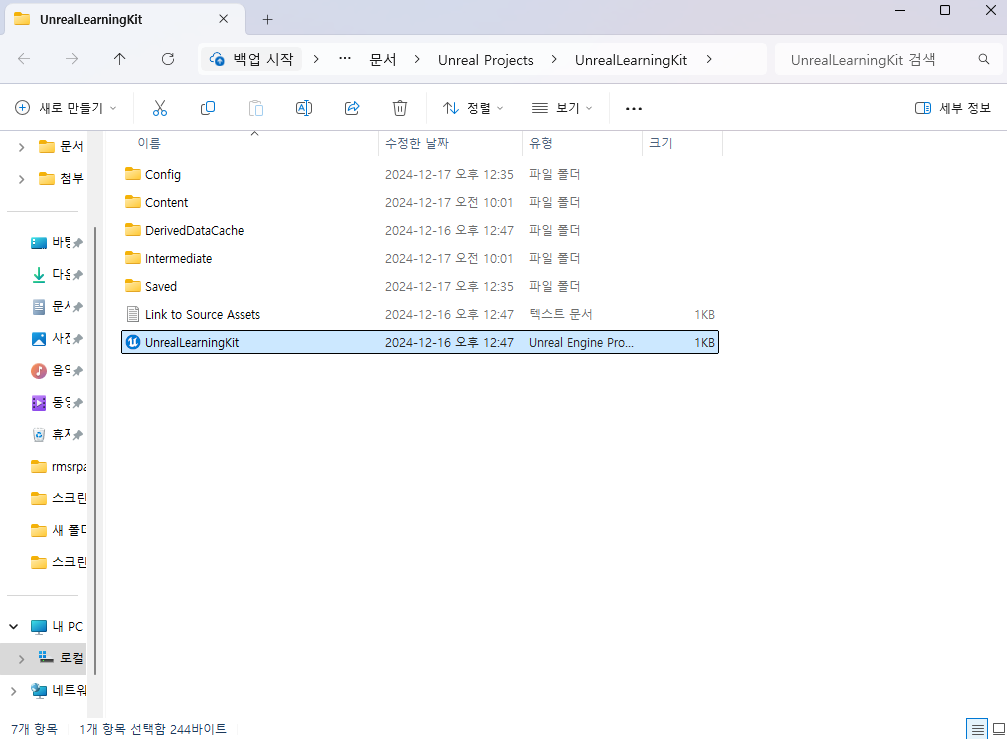This screenshot has height=739, width=1007.
Task: Select the DerivedDataCache folder icon
Action: (x=133, y=230)
